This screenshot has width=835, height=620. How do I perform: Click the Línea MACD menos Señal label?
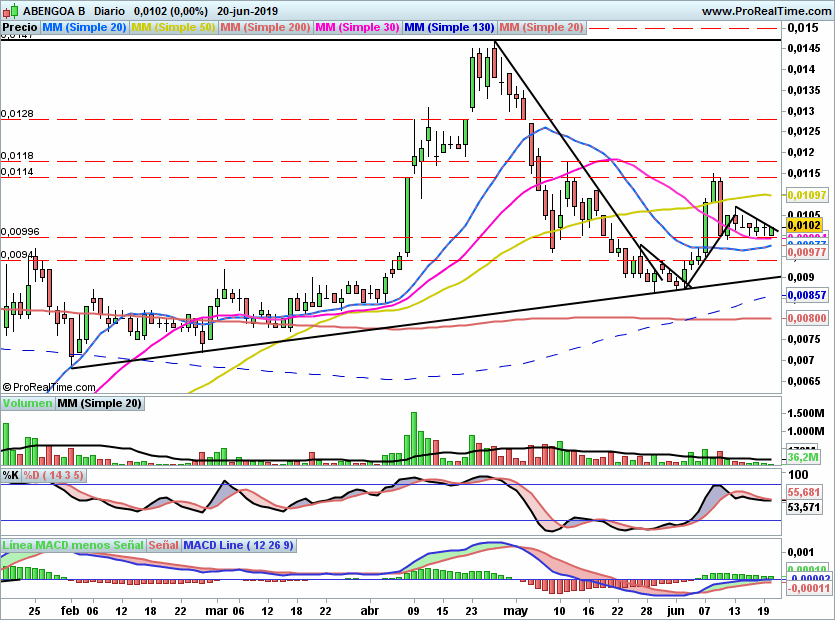pos(73,545)
